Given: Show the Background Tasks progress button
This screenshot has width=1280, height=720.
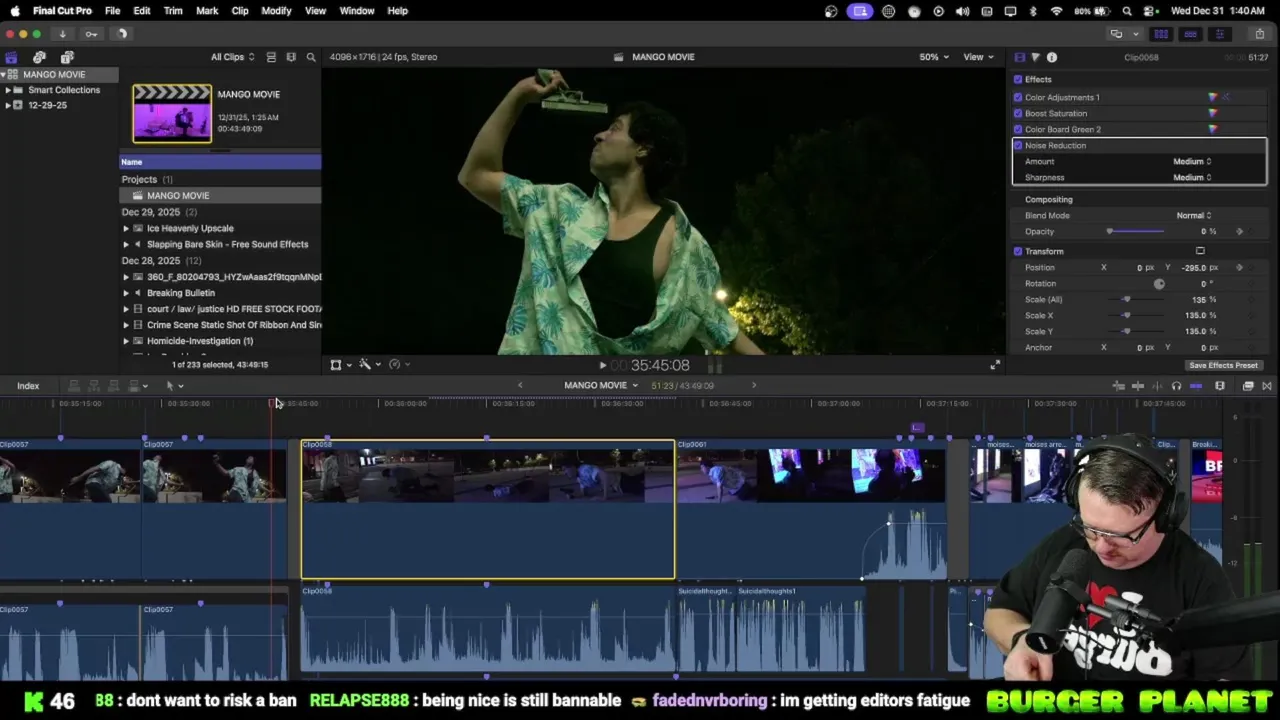Looking at the screenshot, I should tap(121, 34).
